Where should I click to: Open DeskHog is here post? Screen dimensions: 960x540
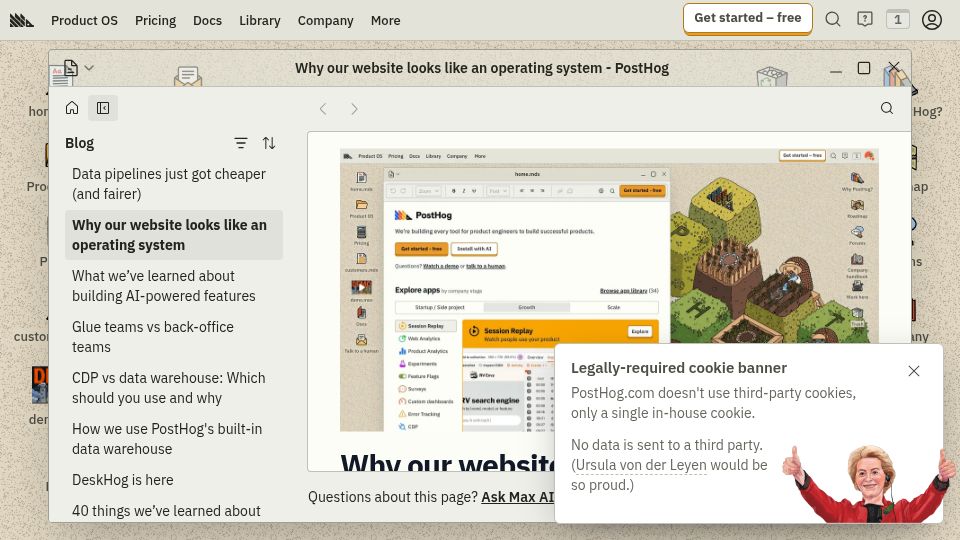(x=174, y=480)
